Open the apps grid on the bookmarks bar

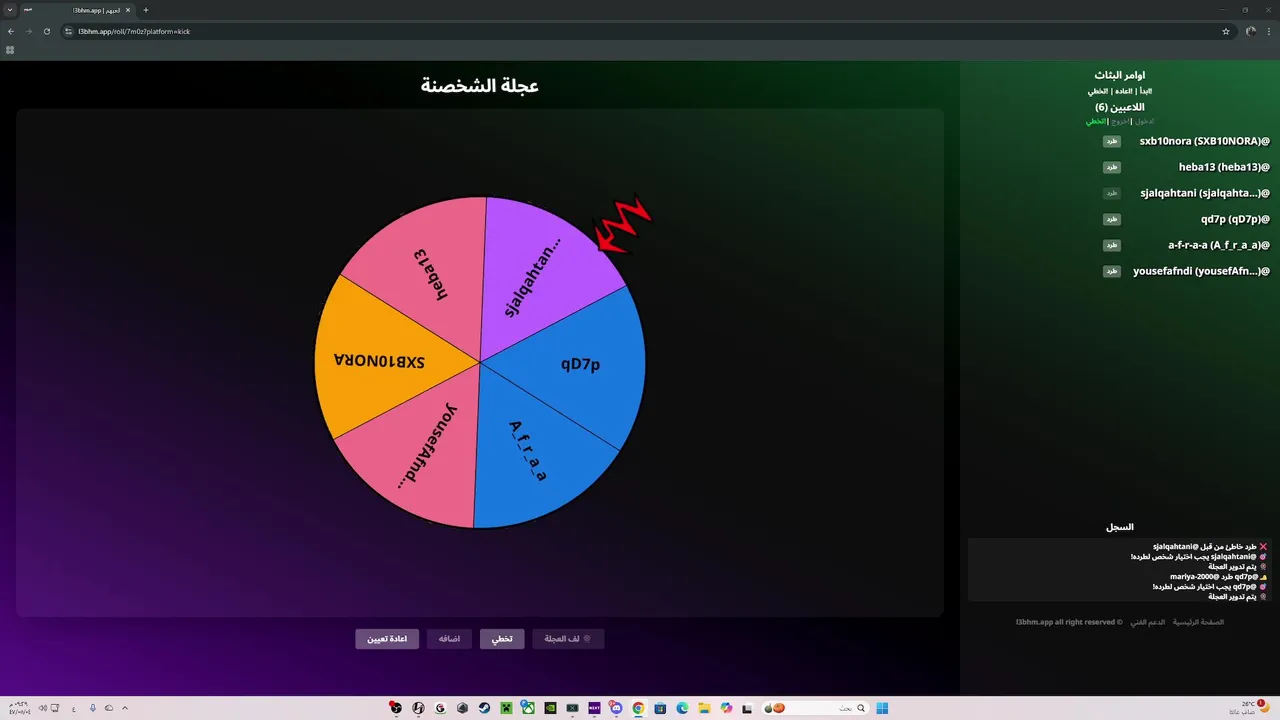click(10, 50)
